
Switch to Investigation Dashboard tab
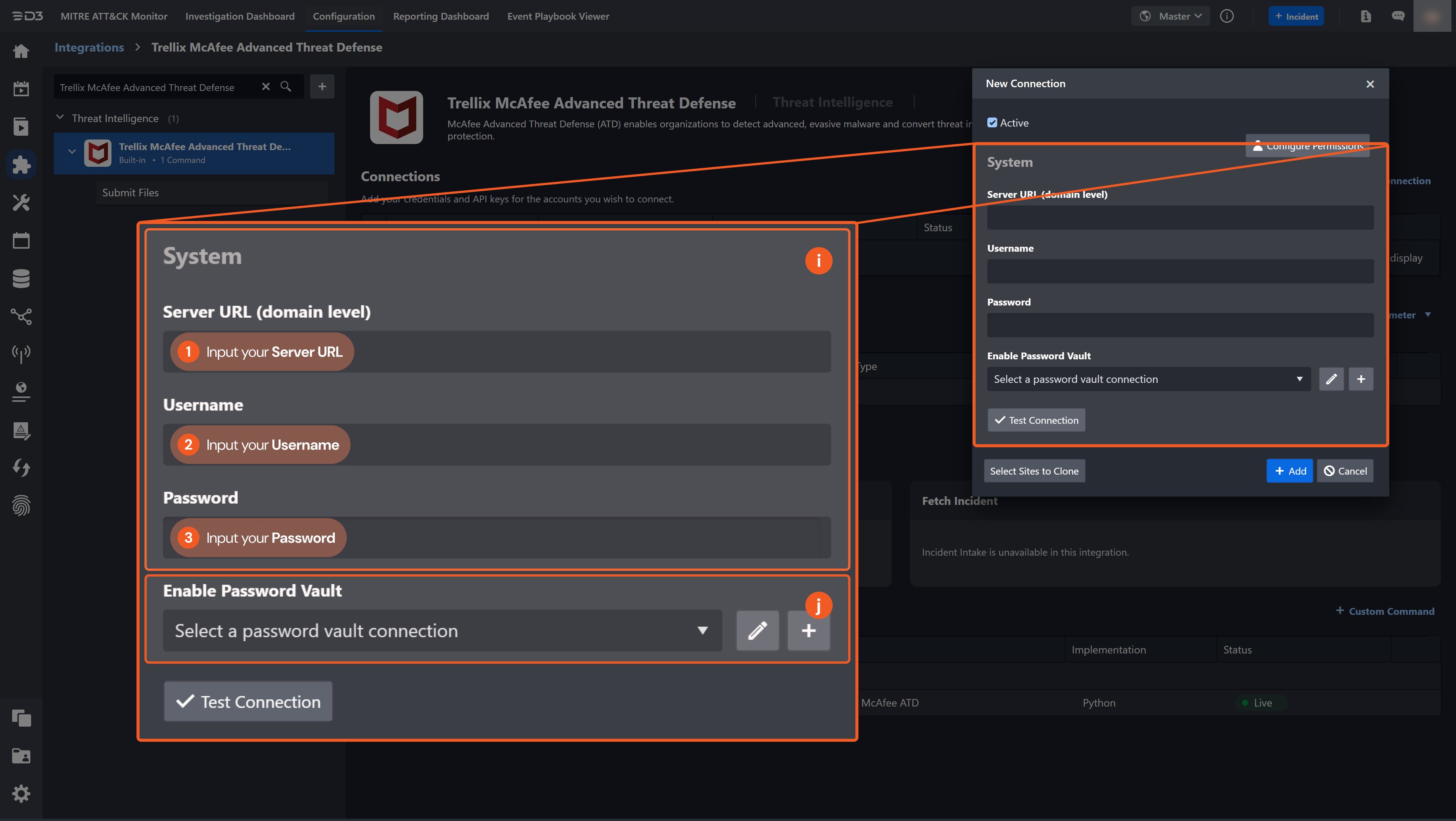click(240, 16)
